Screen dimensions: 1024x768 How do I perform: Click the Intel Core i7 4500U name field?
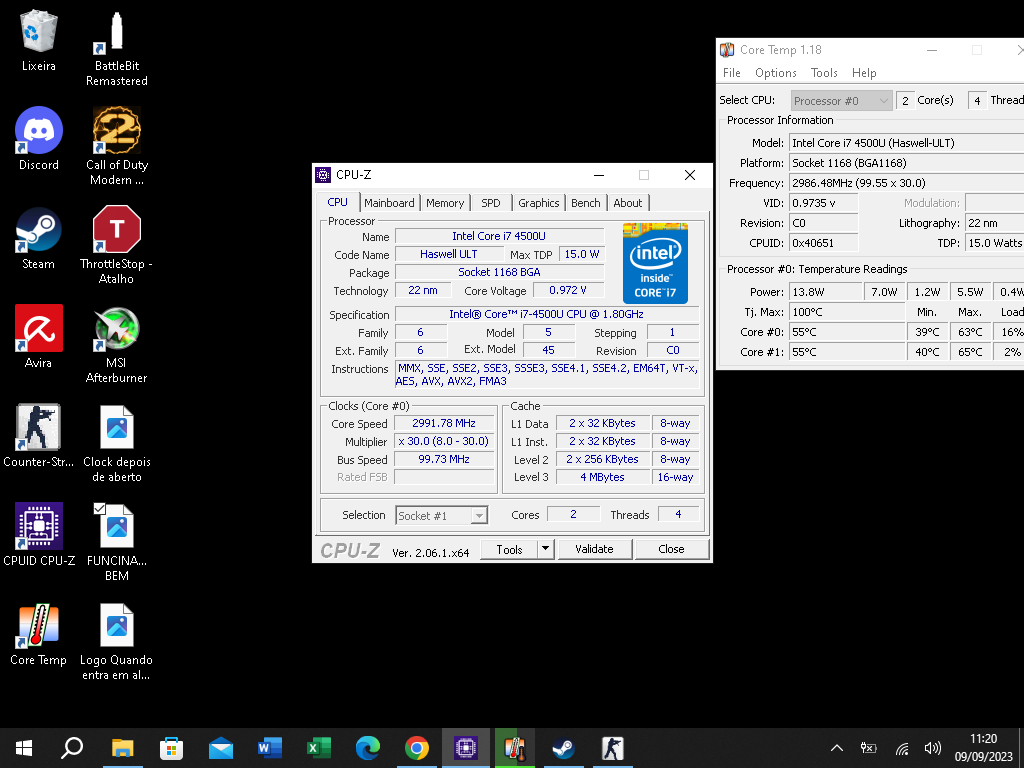[499, 236]
